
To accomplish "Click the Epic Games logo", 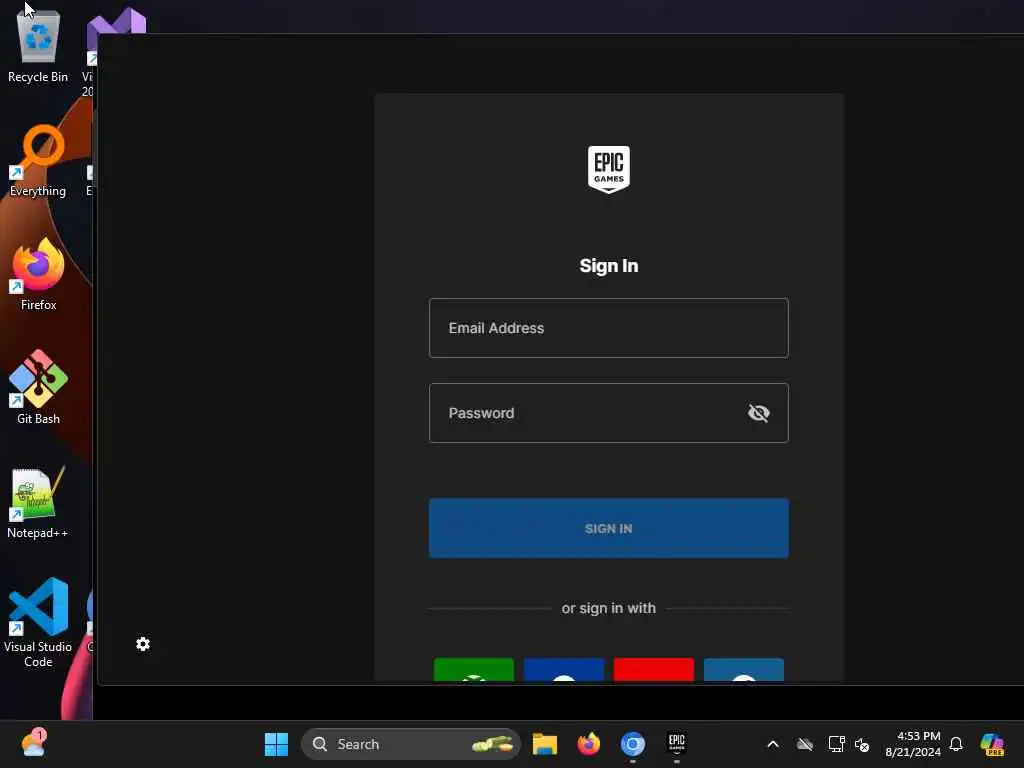I will 609,169.
